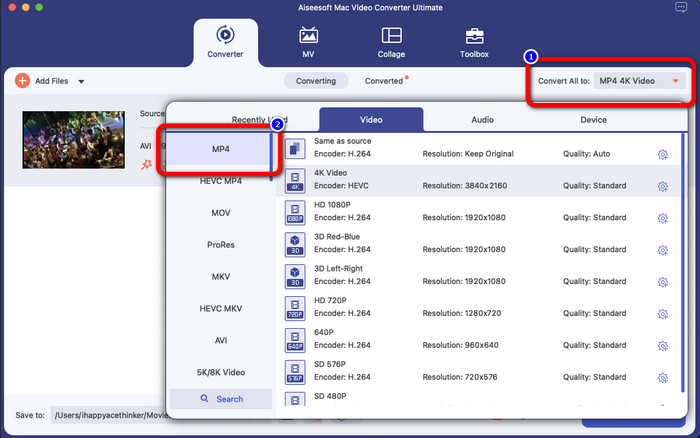This screenshot has width=700, height=438.
Task: Open settings gear for HD 1080P preset
Action: point(662,218)
